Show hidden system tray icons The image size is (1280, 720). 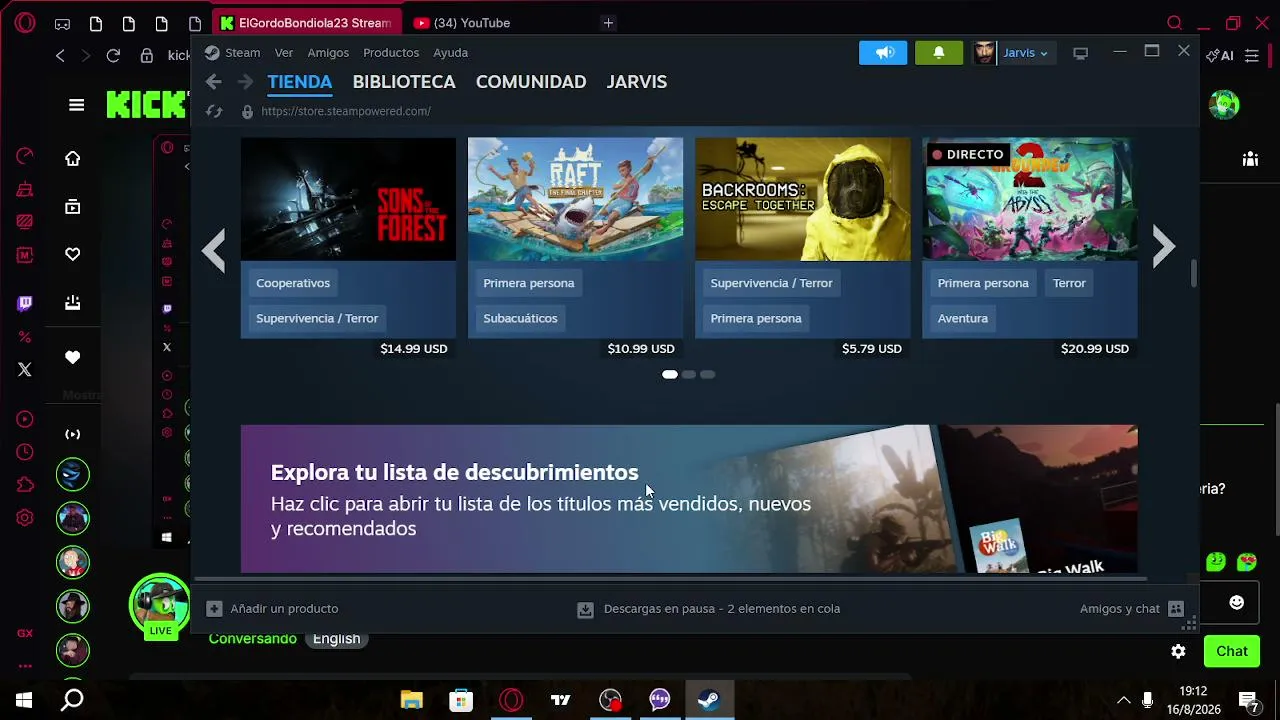(1123, 700)
